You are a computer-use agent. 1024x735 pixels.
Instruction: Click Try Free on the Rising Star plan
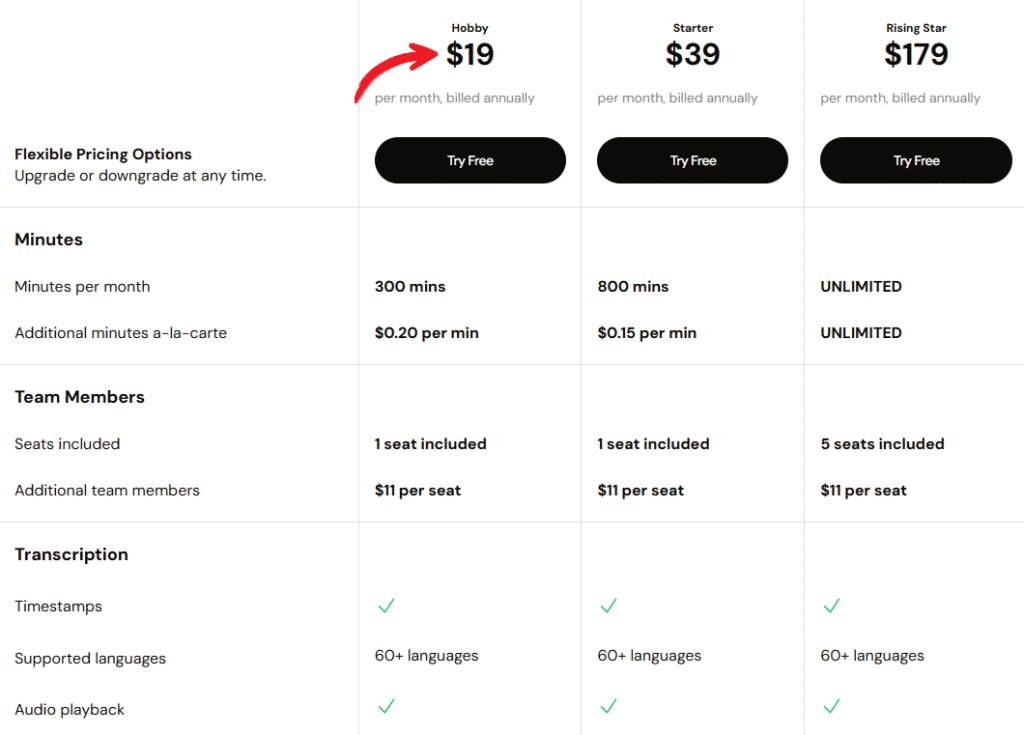click(915, 160)
